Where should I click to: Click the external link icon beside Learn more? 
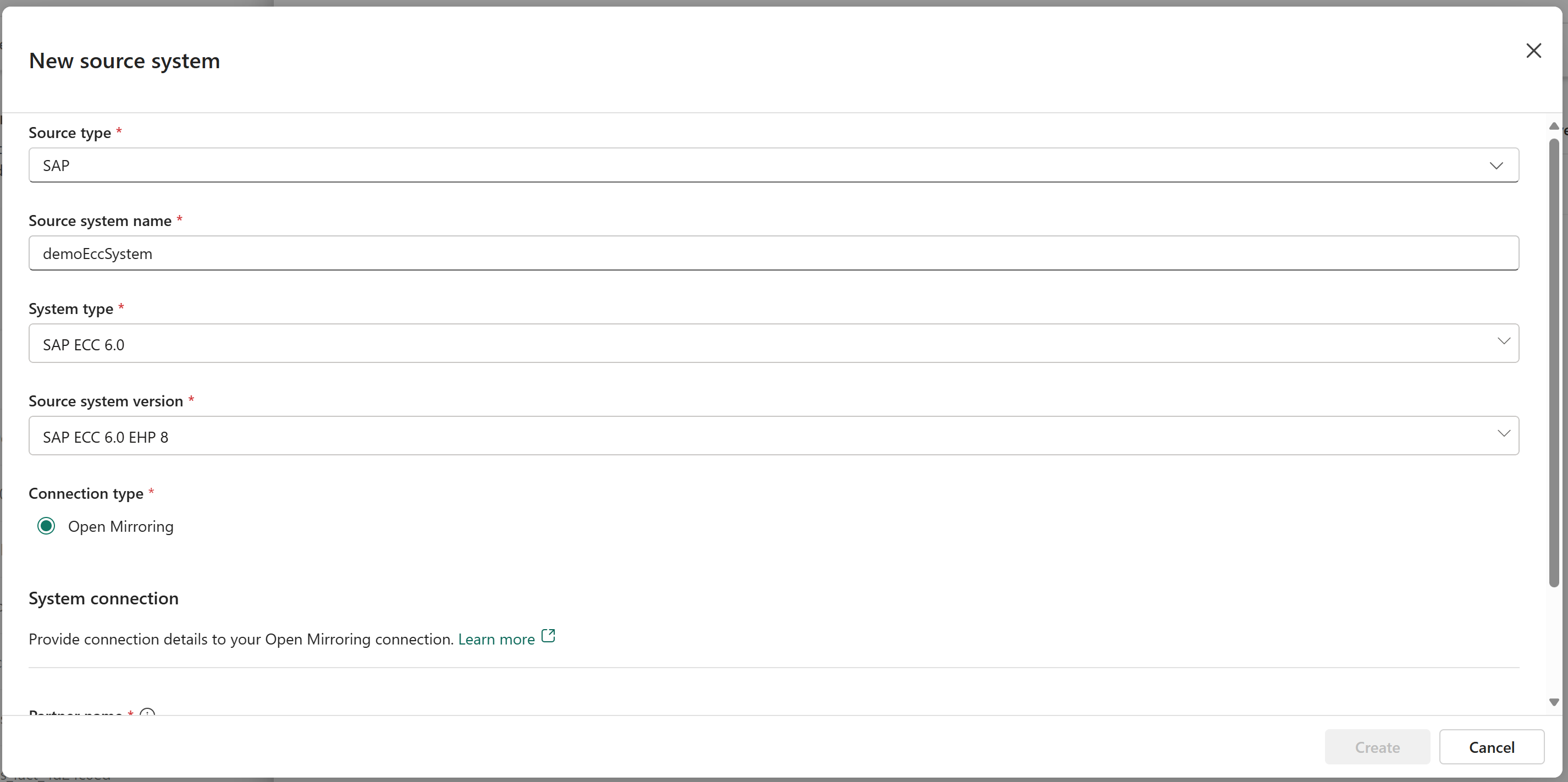coord(548,636)
